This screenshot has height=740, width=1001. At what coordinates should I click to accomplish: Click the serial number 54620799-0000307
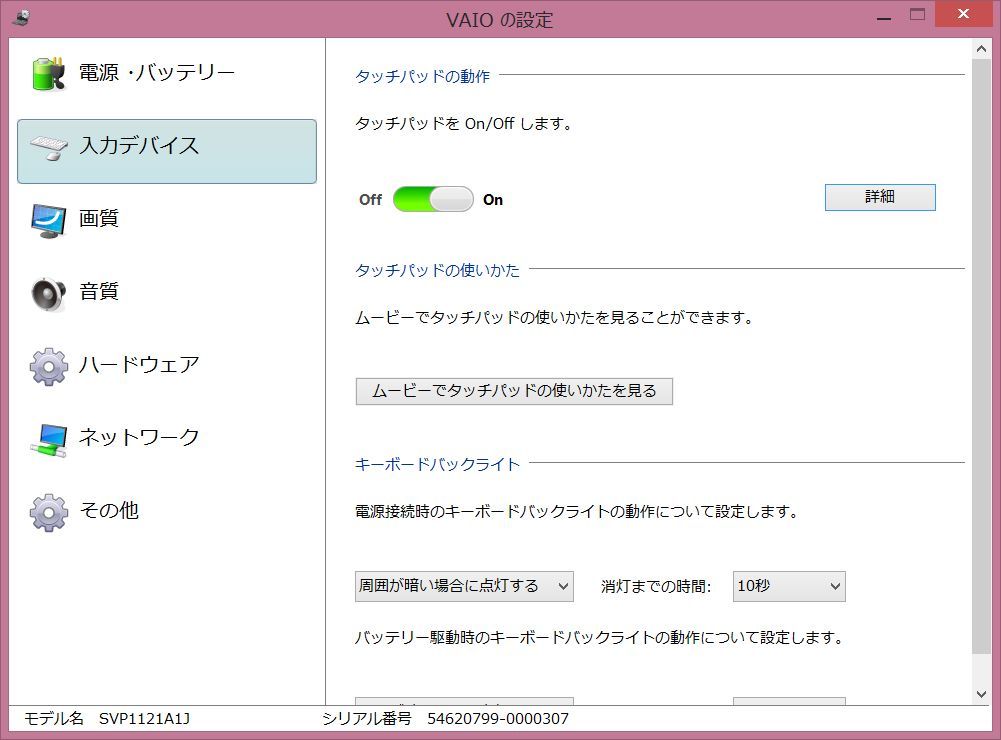click(498, 719)
